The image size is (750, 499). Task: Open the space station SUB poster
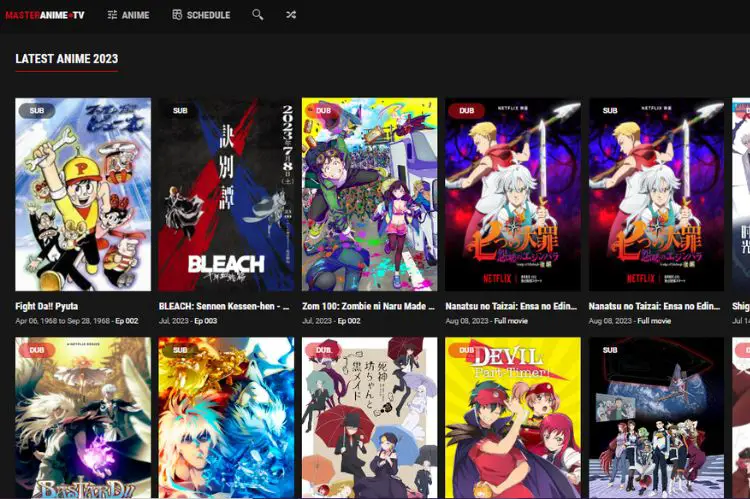(x=656, y=418)
